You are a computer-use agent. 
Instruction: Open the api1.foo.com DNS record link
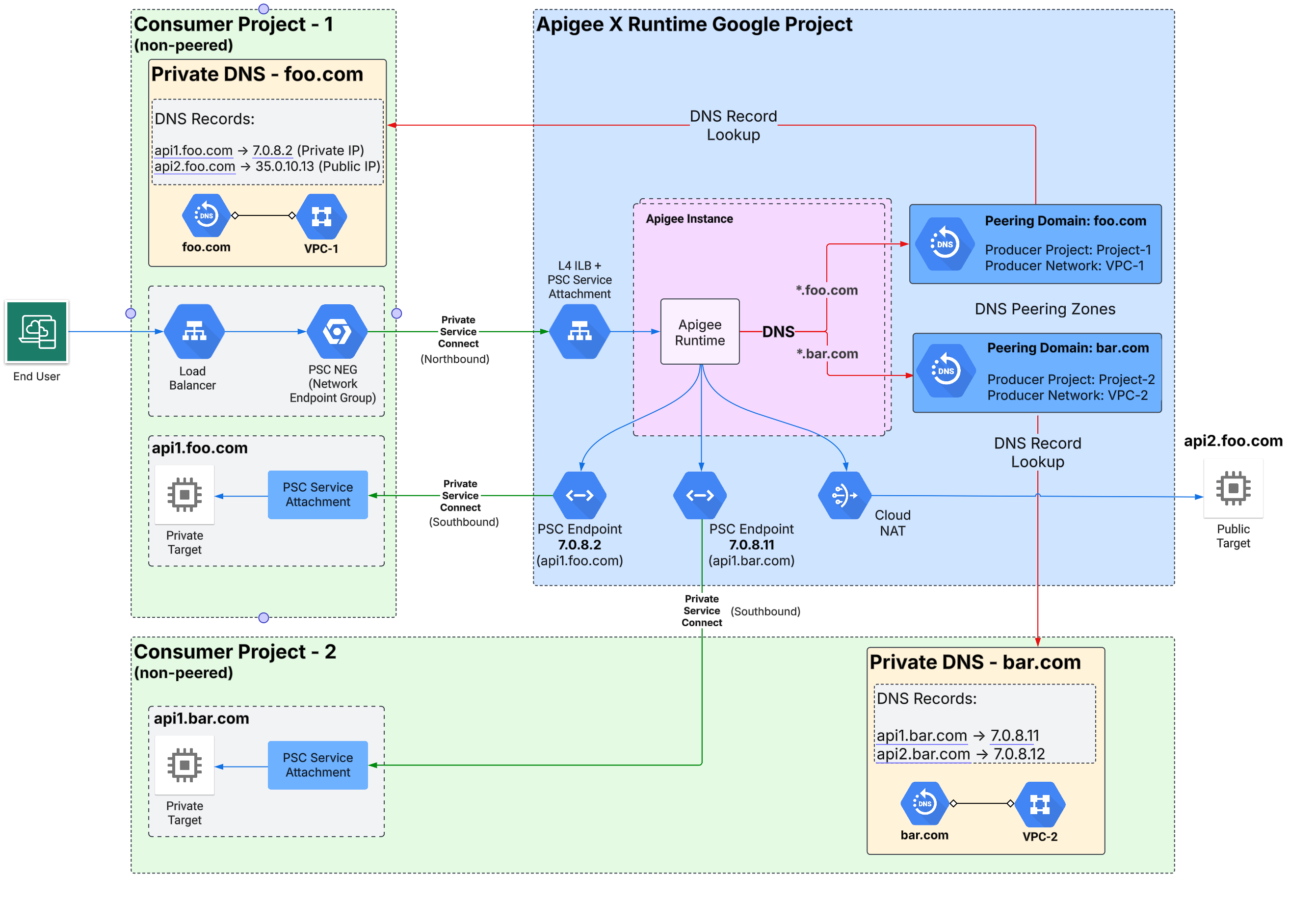pos(193,151)
